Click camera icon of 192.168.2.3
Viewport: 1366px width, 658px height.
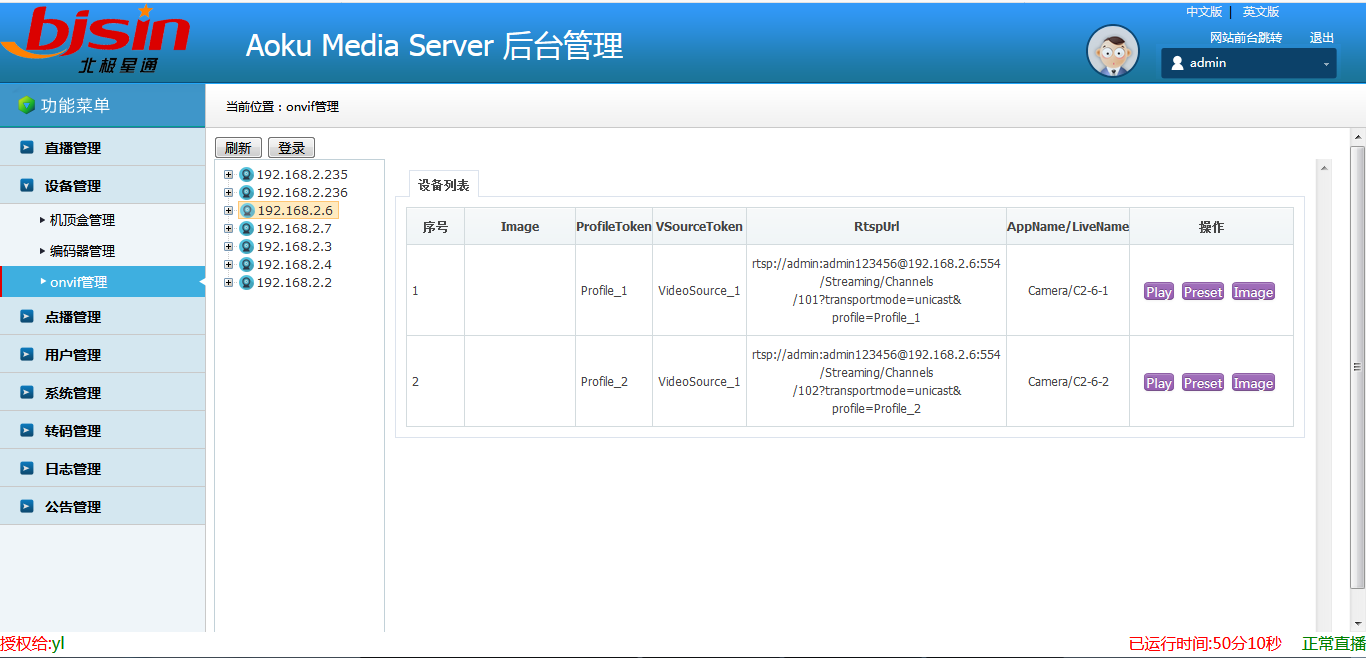[x=247, y=247]
